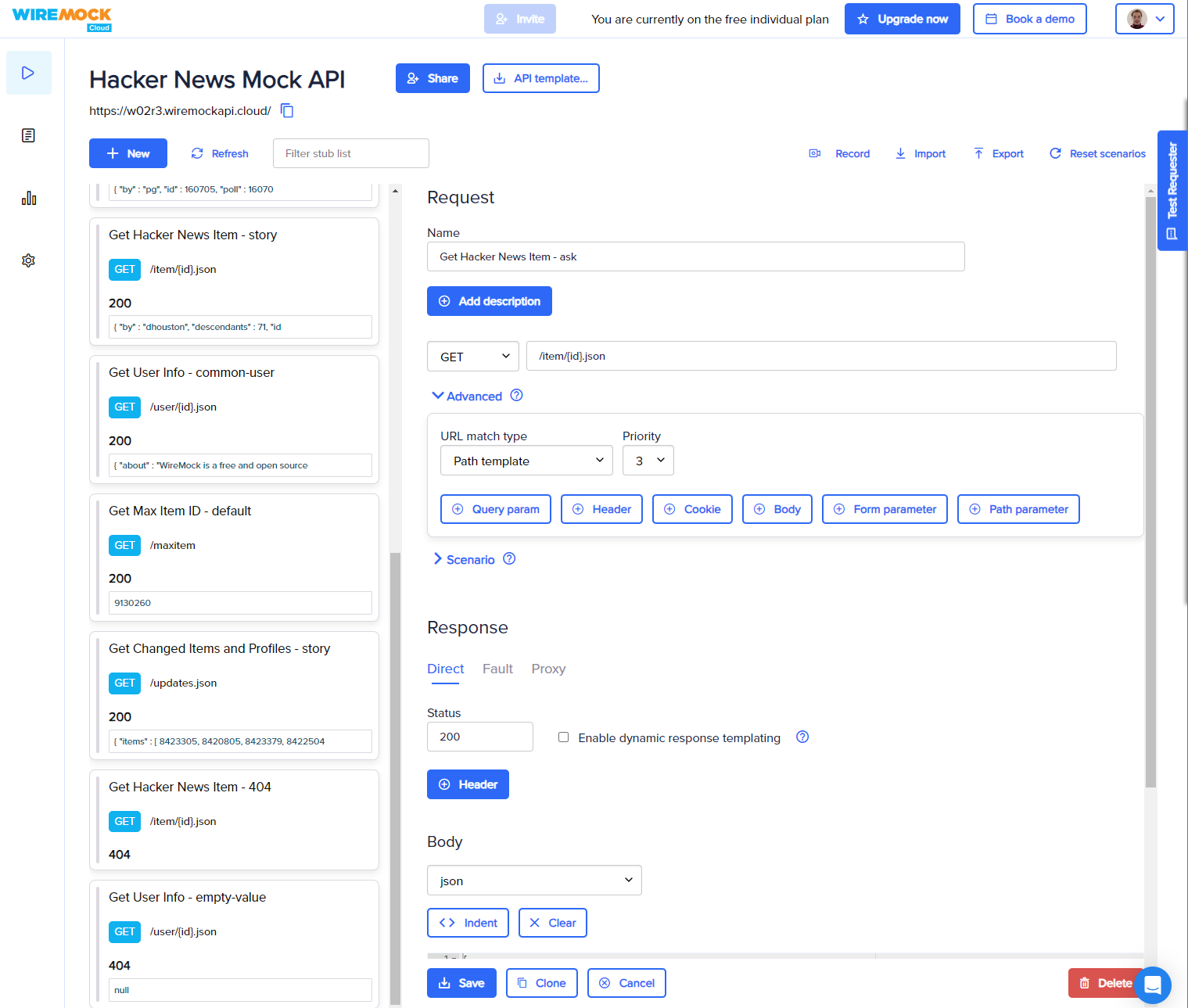Add a Form parameter matcher

[885, 509]
